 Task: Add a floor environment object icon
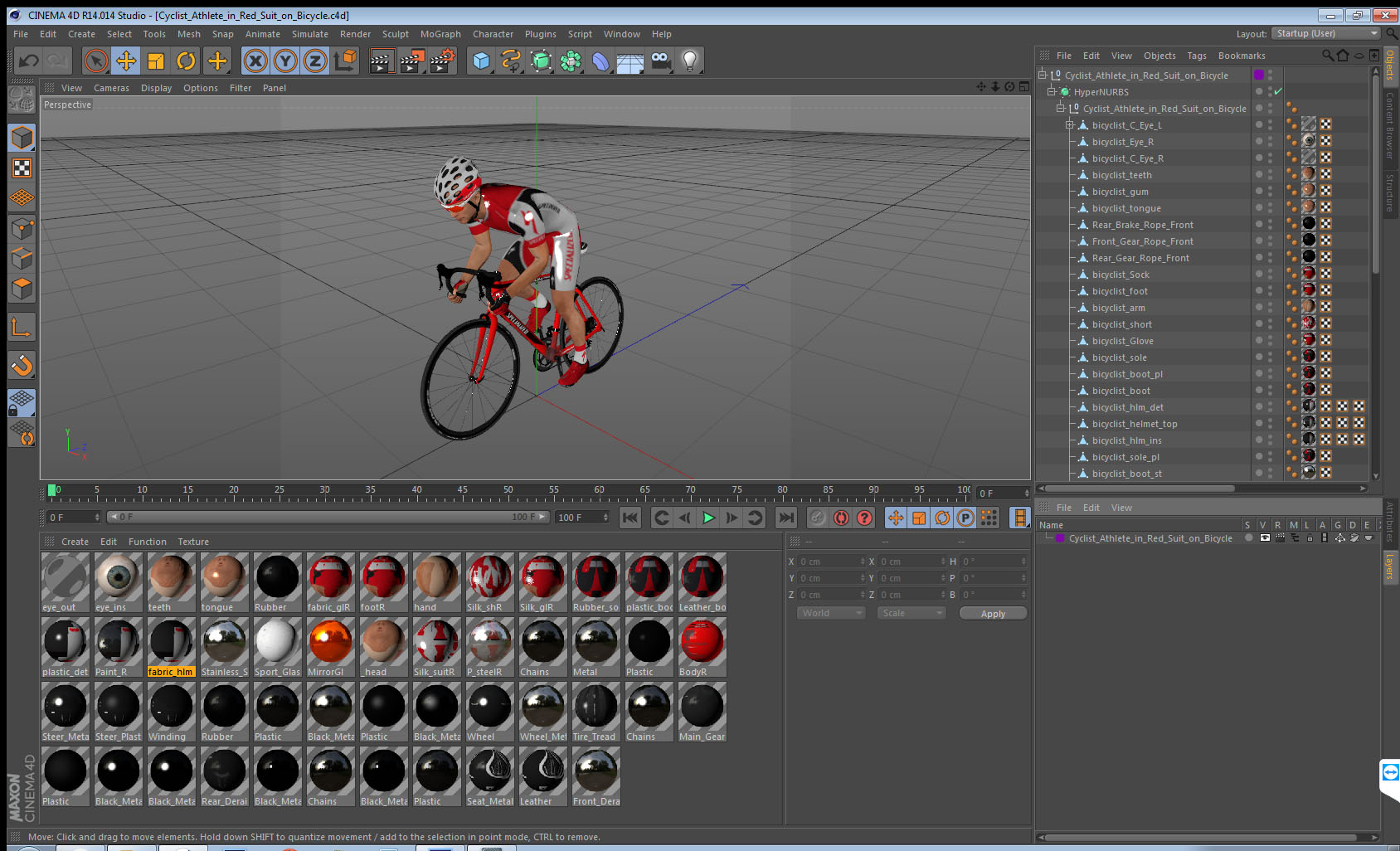630,61
